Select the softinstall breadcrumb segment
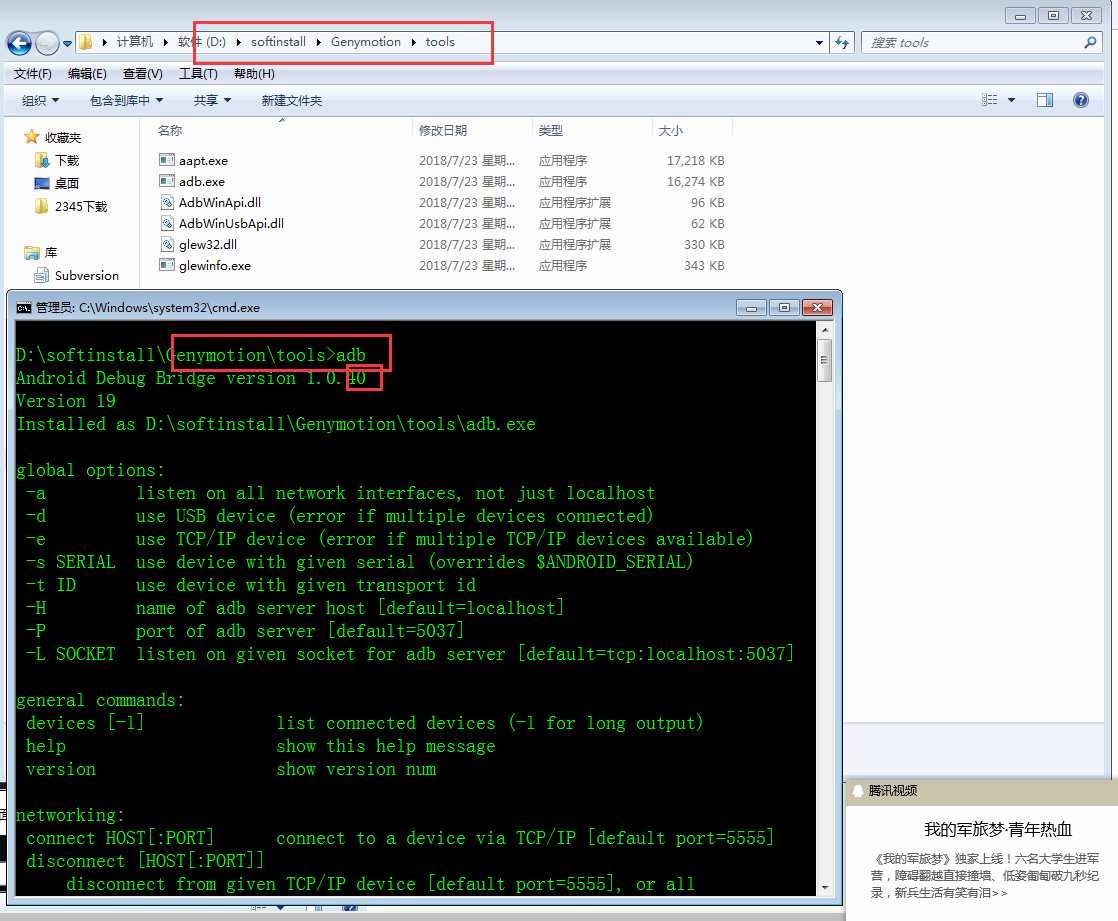 278,42
